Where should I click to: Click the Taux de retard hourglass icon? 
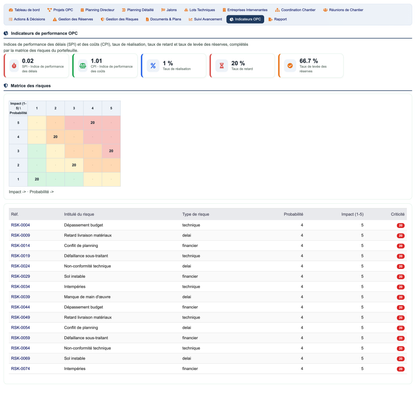click(x=222, y=66)
